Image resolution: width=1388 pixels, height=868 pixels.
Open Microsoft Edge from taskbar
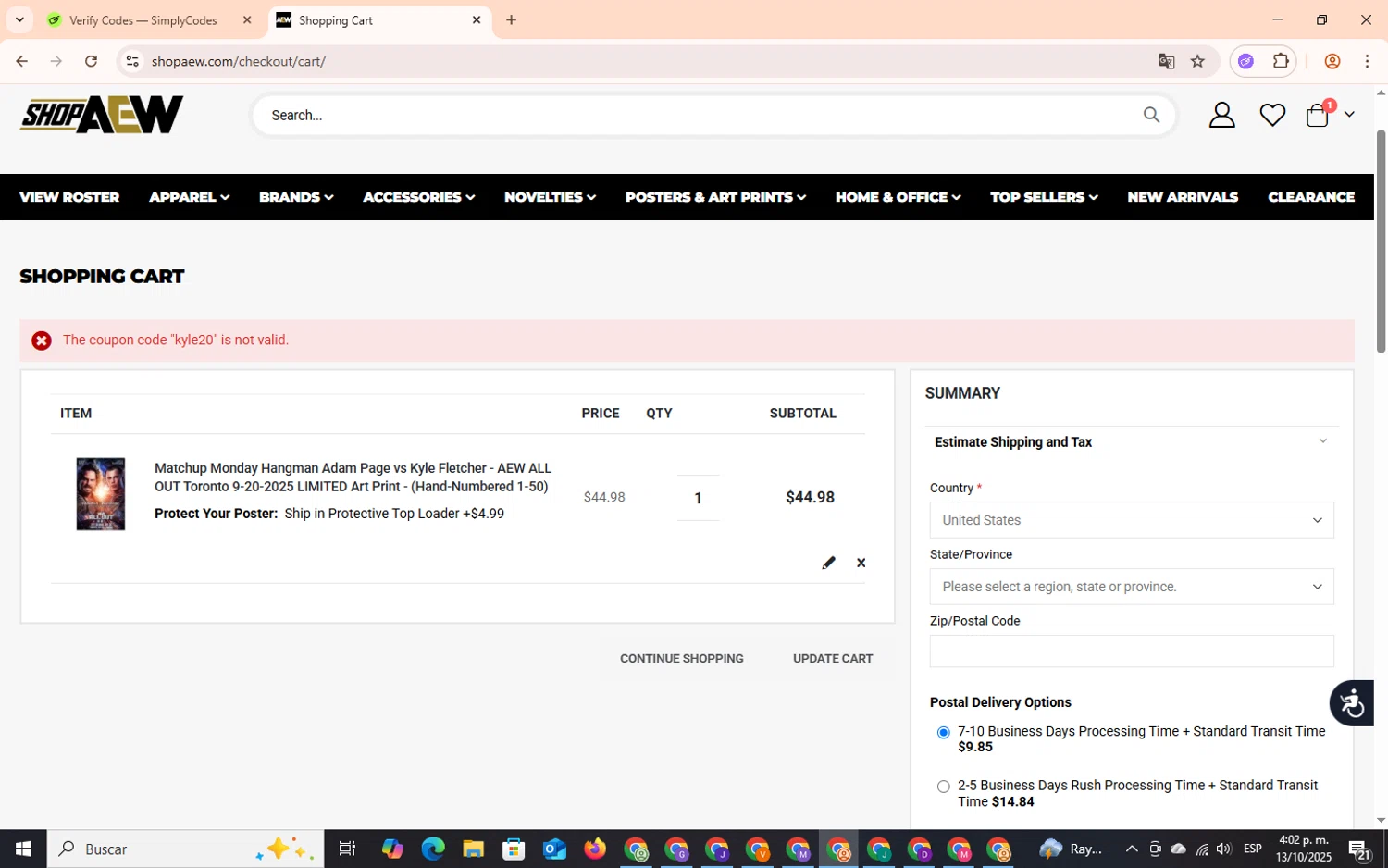pyautogui.click(x=432, y=849)
